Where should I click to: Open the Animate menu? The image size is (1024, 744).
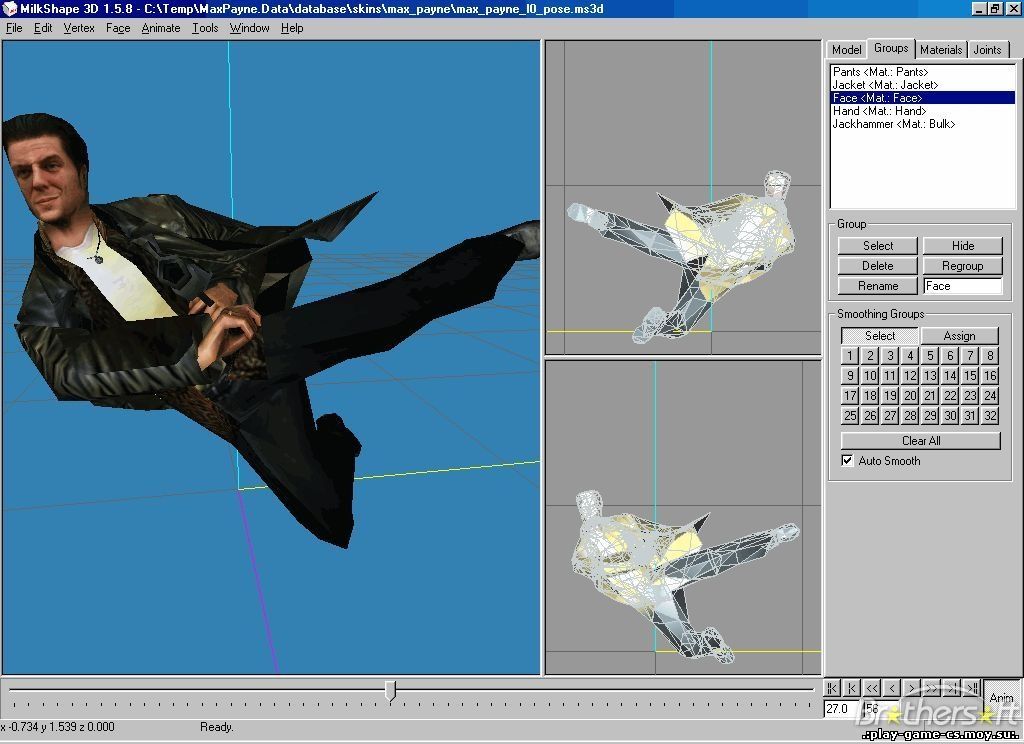point(161,28)
